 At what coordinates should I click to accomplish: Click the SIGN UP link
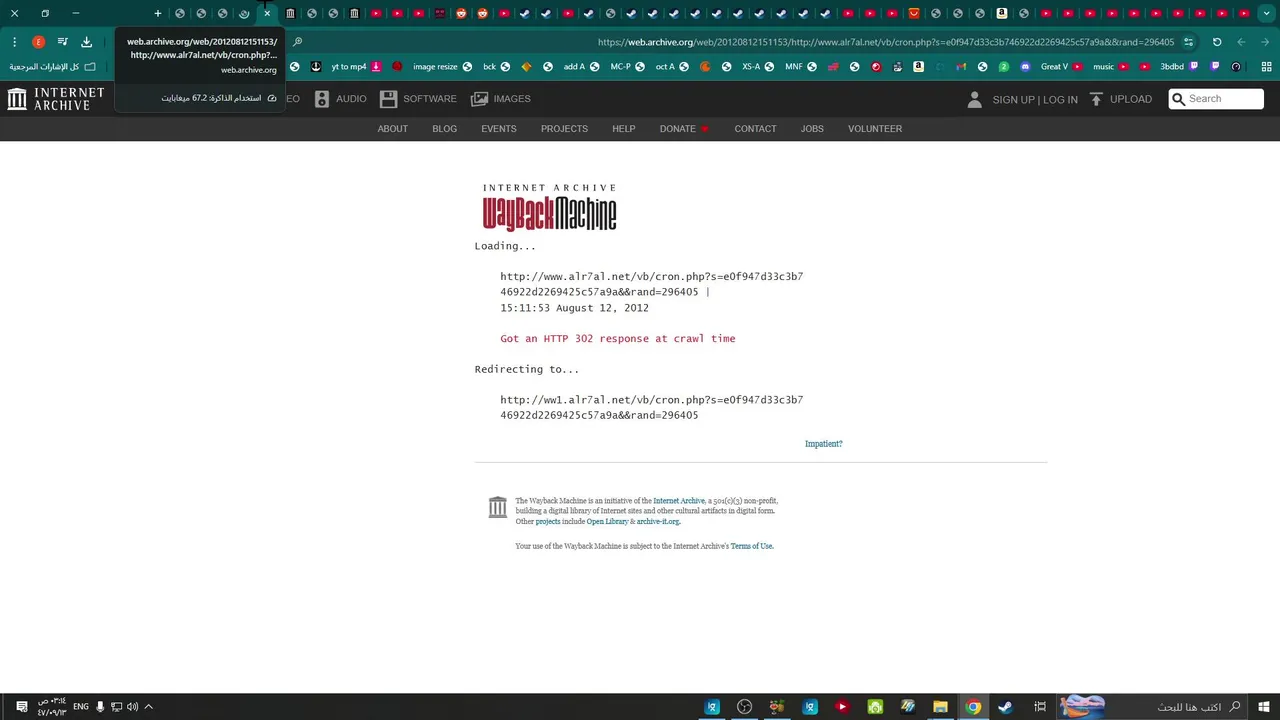(1013, 100)
